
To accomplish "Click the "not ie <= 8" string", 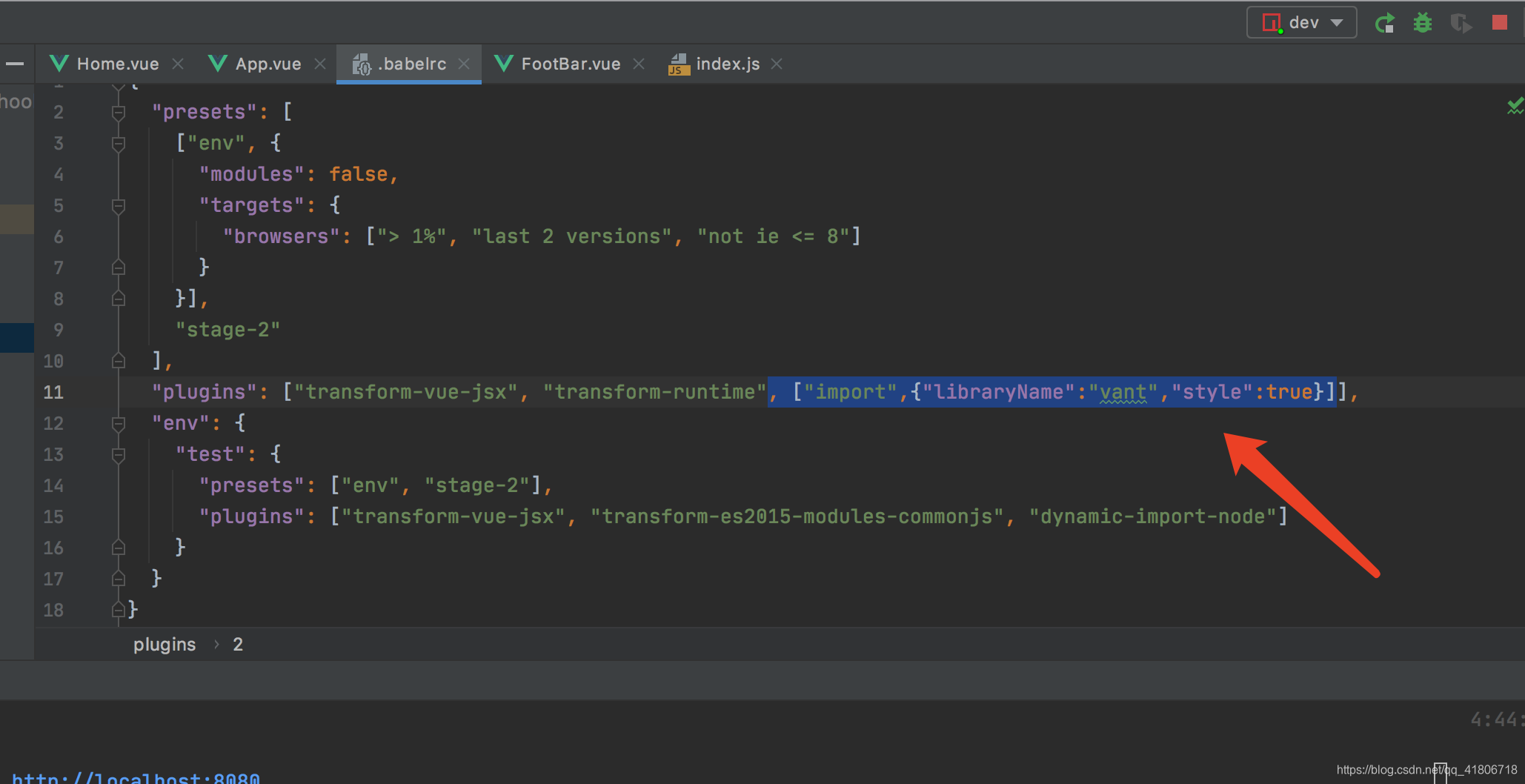I will [773, 236].
